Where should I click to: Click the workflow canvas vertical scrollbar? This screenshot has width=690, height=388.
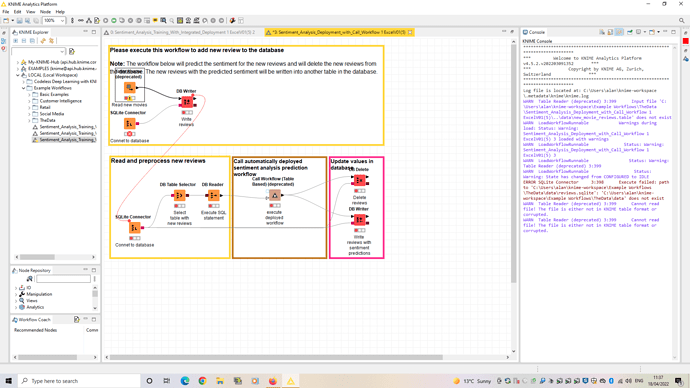[514, 164]
